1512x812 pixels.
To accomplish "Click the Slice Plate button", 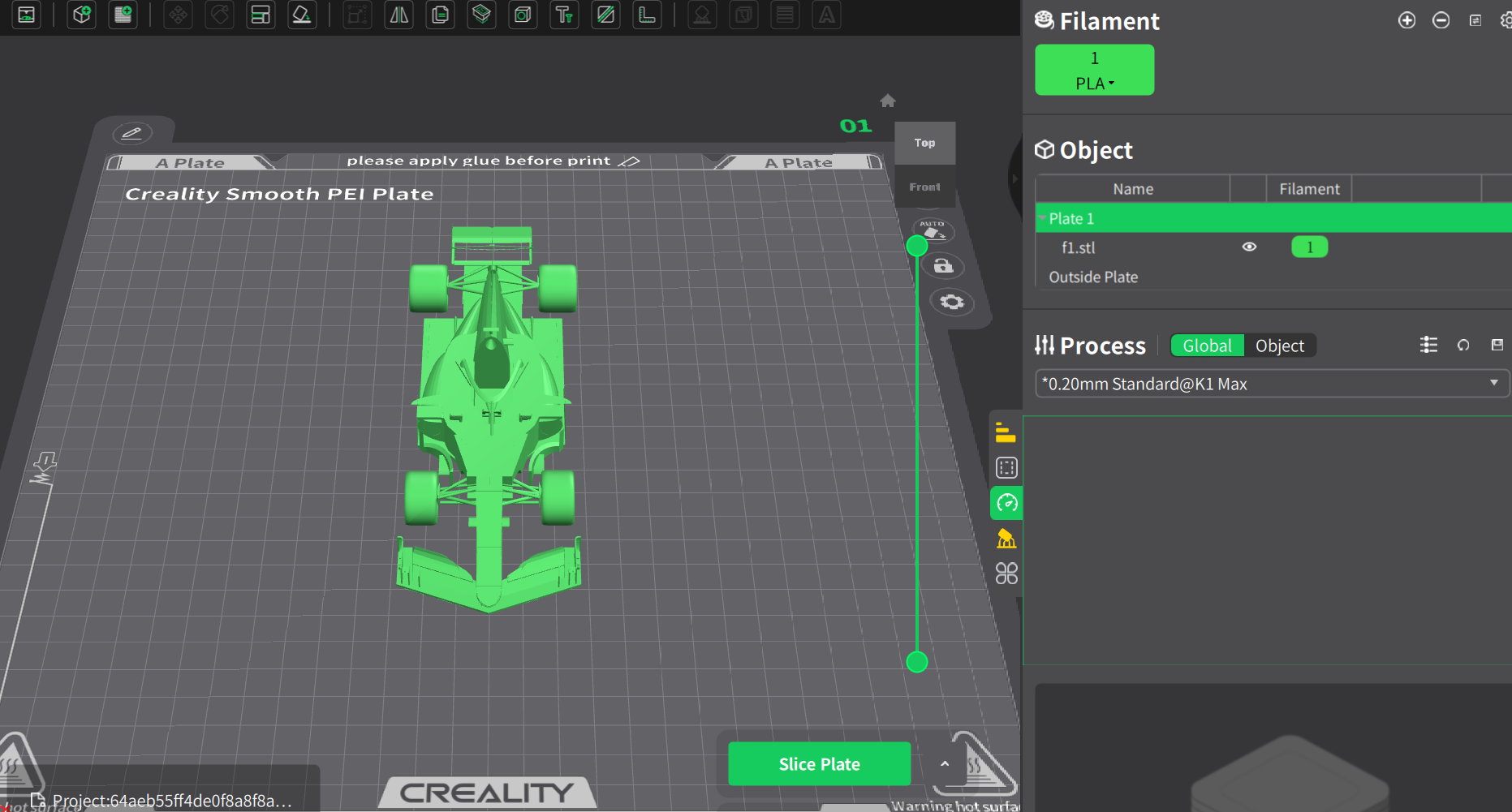I will coord(819,764).
